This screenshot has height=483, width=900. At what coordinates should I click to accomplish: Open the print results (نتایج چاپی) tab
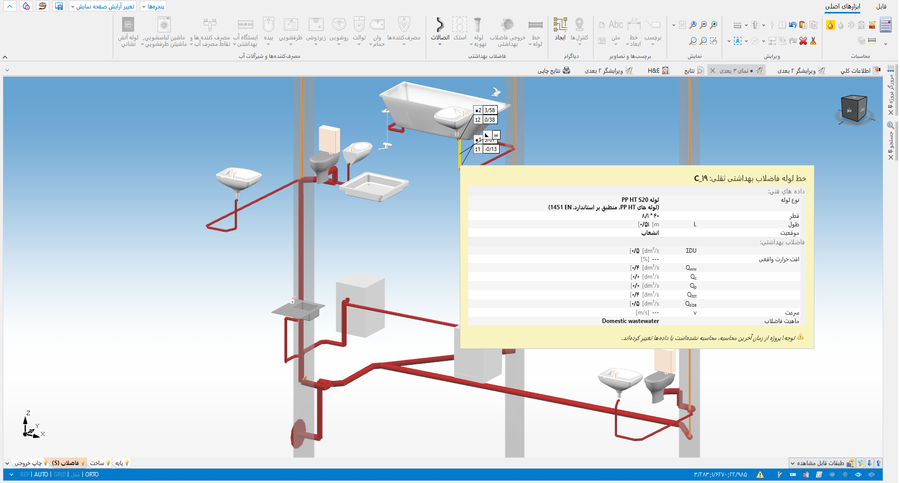click(x=554, y=71)
